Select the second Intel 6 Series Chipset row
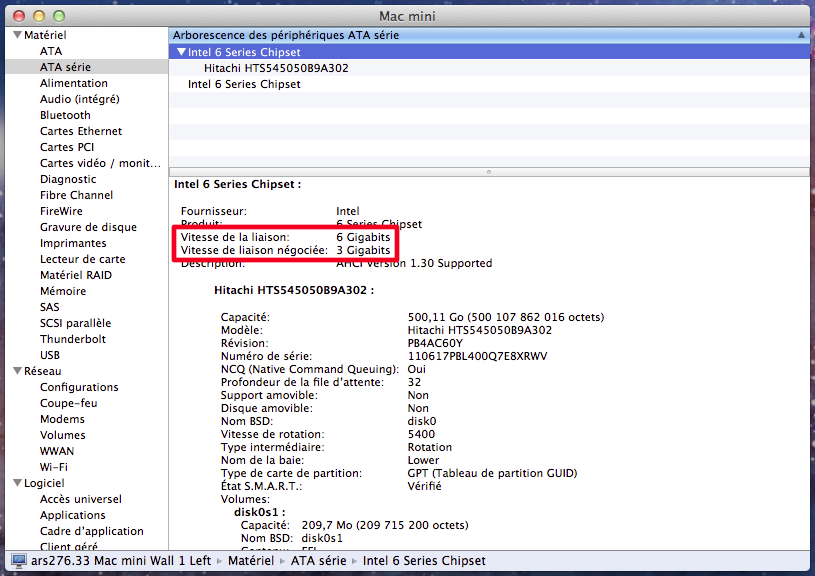Screen dimensions: 815x576 [489, 84]
